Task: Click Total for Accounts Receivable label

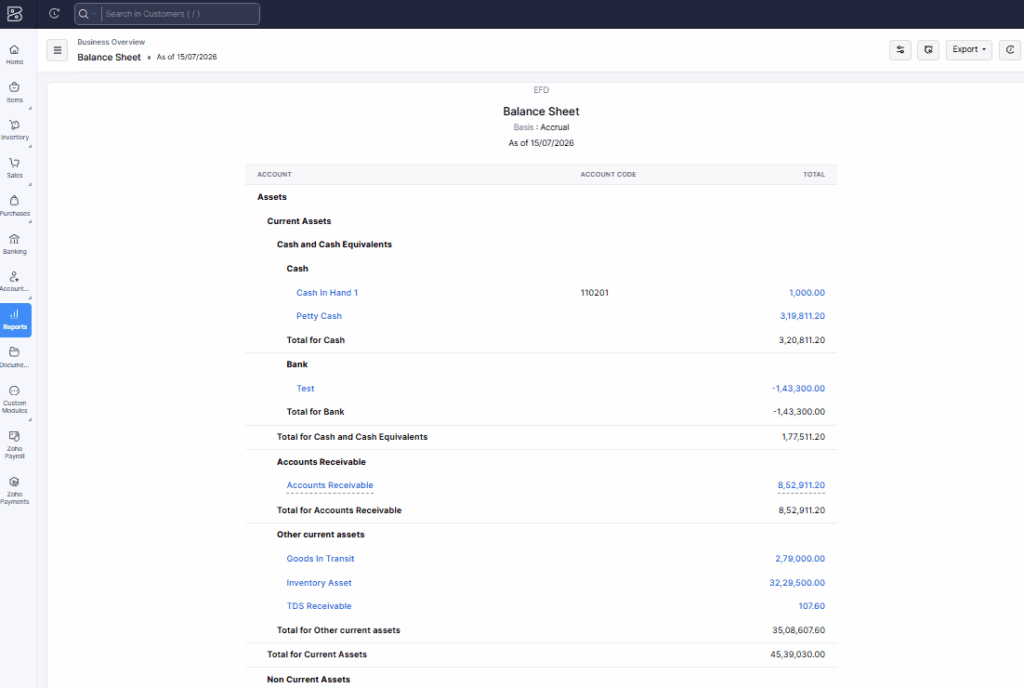Action: 339,510
